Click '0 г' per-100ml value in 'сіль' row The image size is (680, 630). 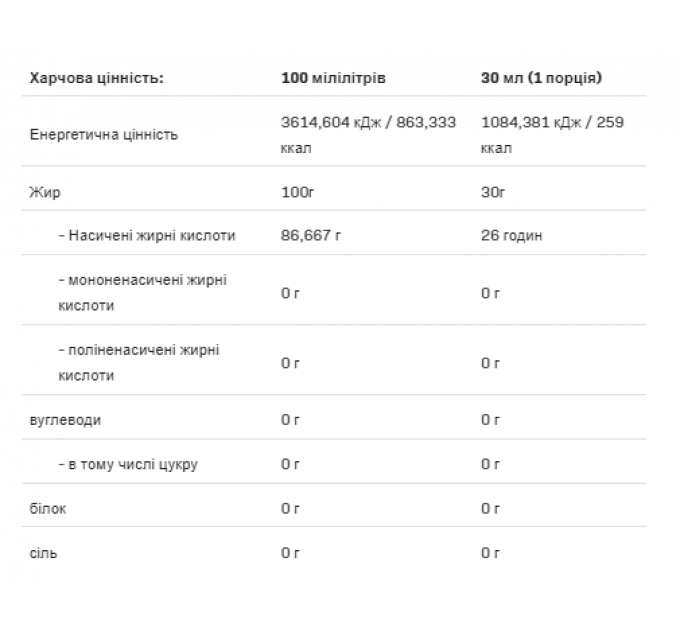click(290, 553)
